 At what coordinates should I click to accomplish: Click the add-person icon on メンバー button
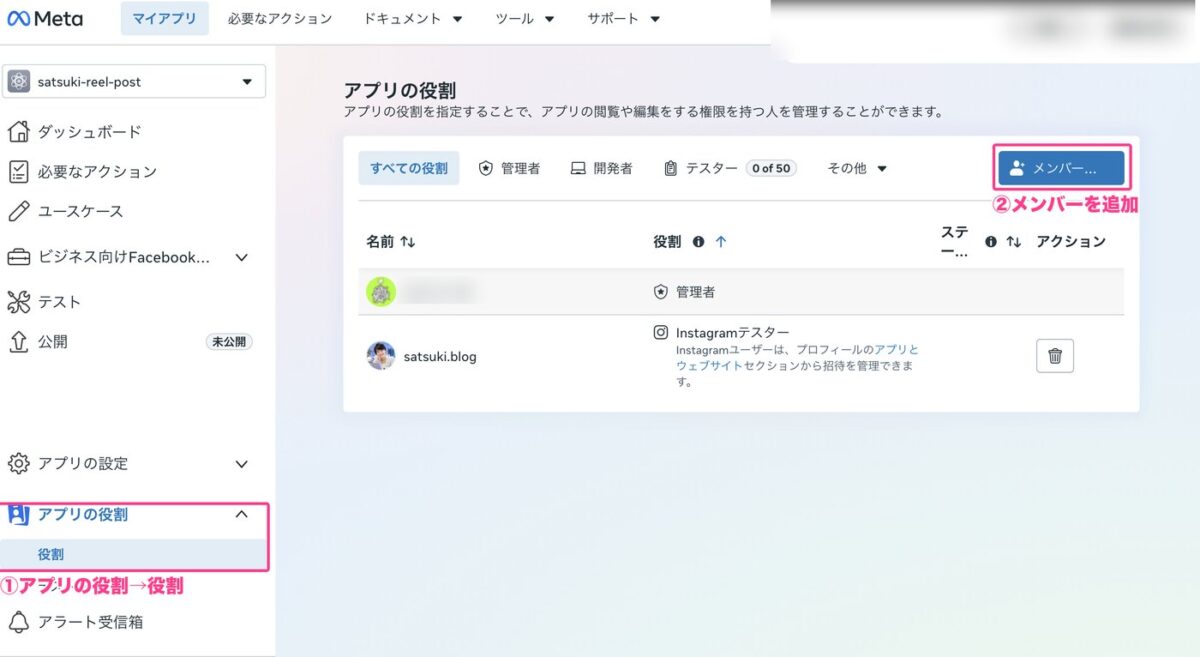[1017, 168]
